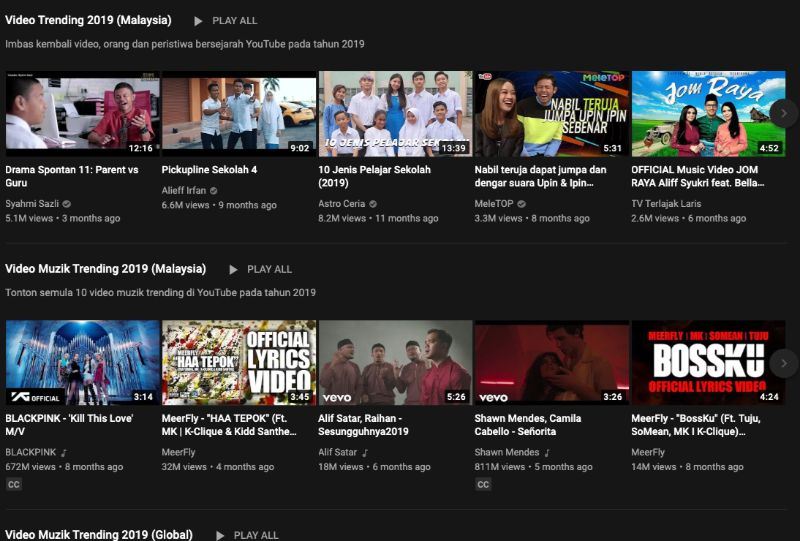The height and width of the screenshot is (541, 800).
Task: Open the Nabil Teruja Jumpa Upin Ipin thumbnail
Action: (552, 114)
